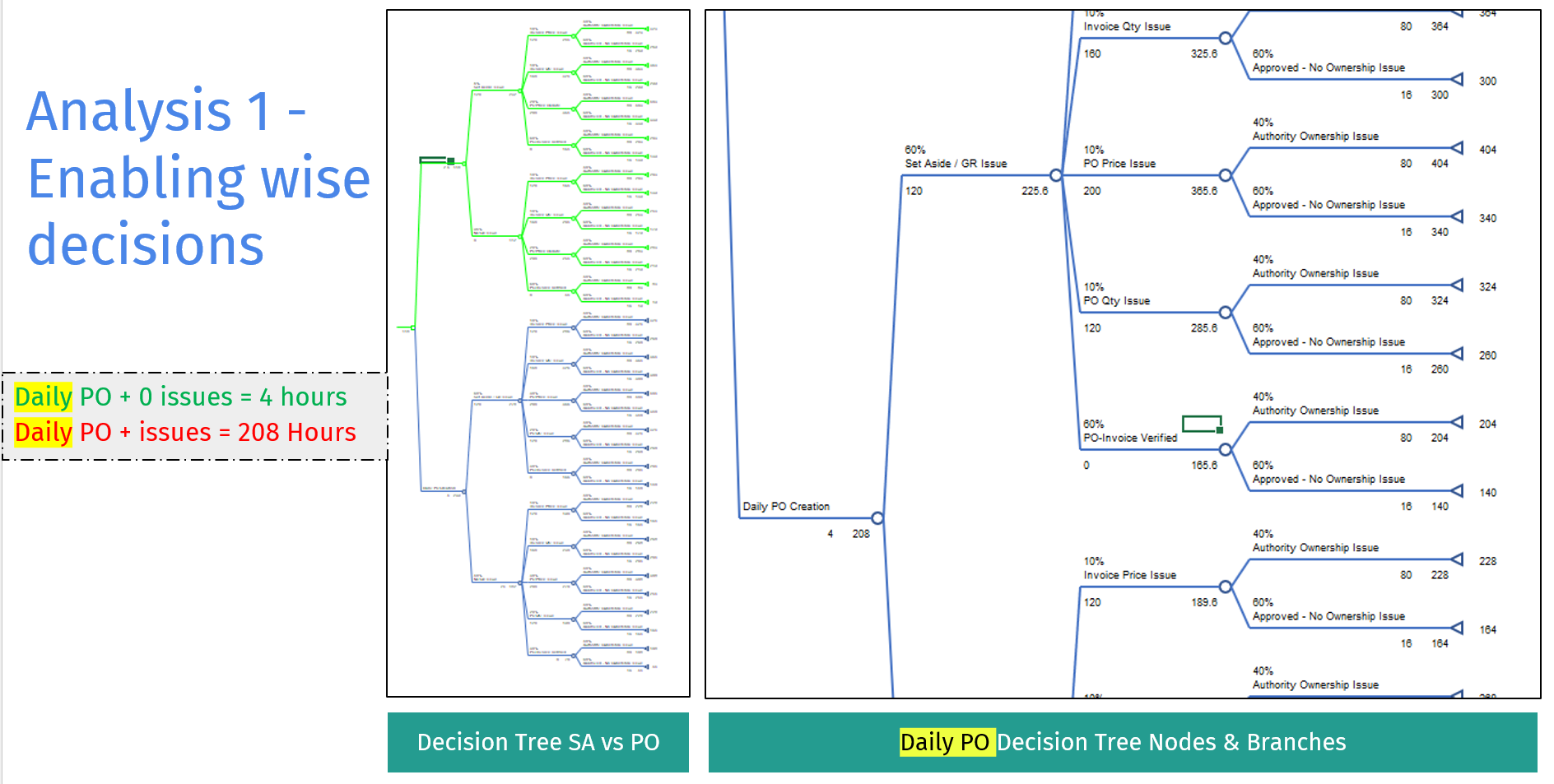Click the terminal triangle of the 164 branch
The width and height of the screenshot is (1554, 784).
pyautogui.click(x=1457, y=628)
